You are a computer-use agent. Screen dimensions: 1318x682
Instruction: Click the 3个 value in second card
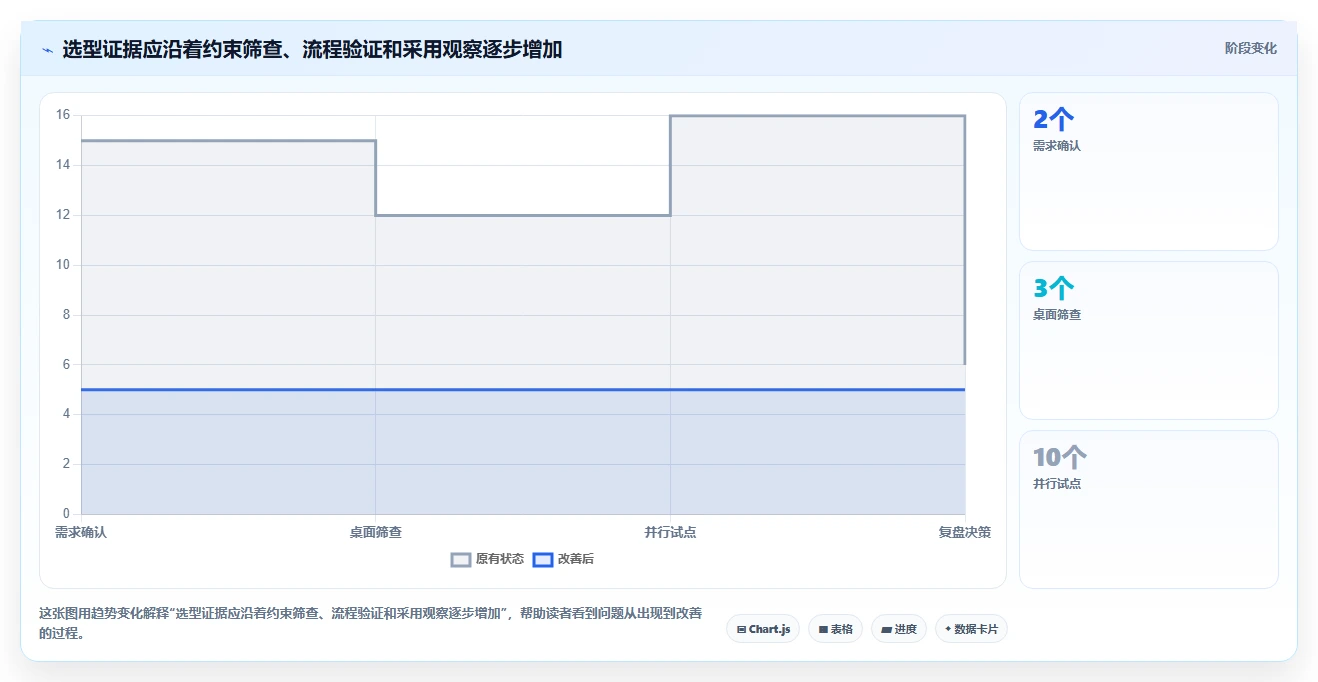coord(1053,289)
